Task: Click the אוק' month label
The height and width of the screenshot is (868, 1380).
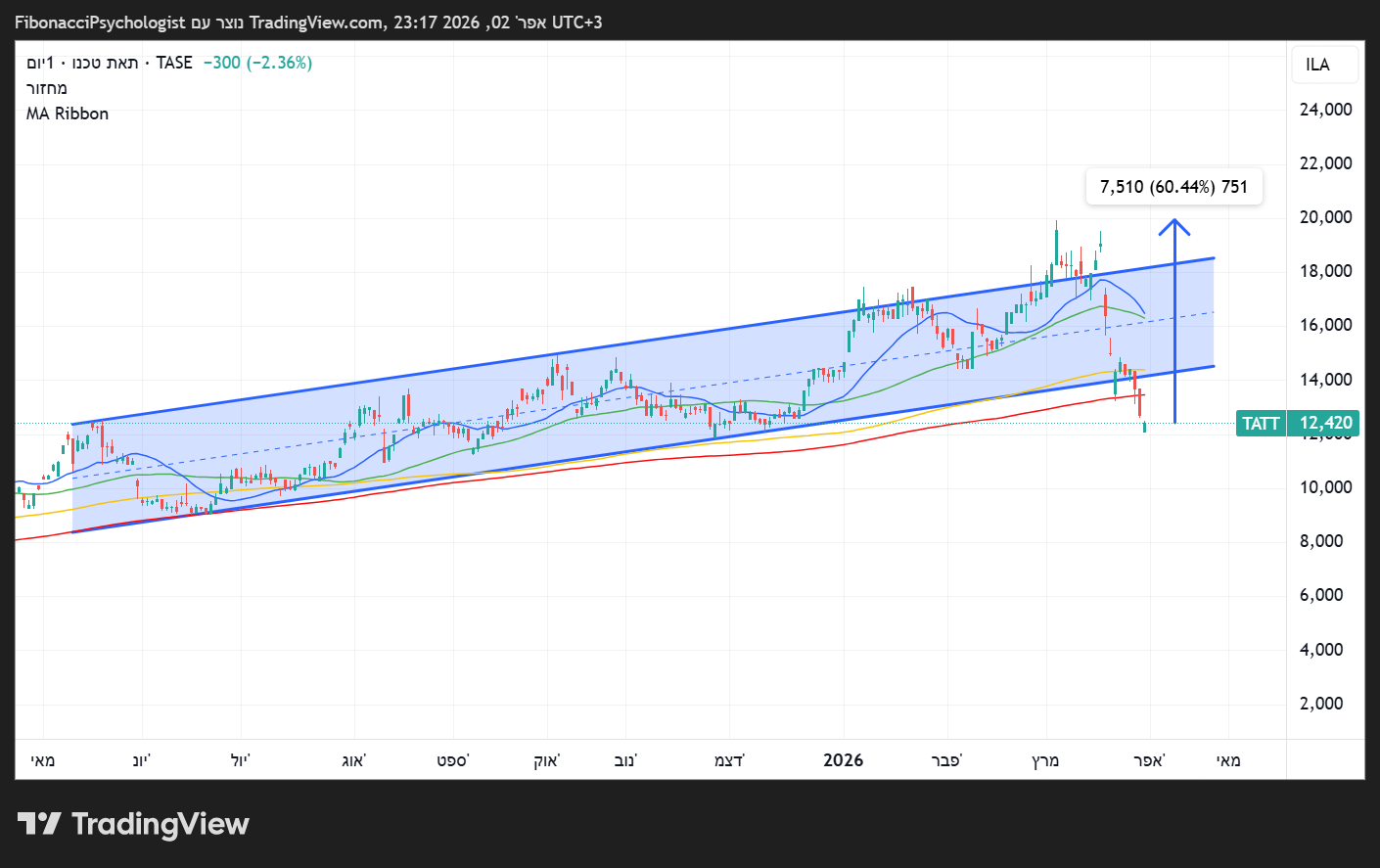Action: (547, 760)
